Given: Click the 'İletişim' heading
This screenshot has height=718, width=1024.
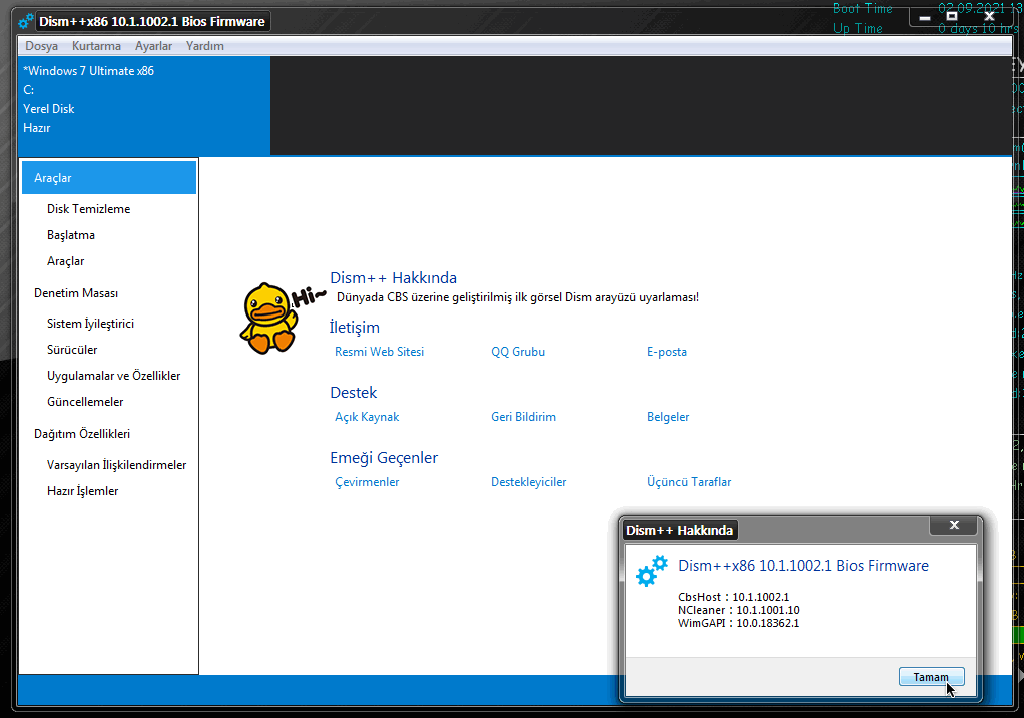Looking at the screenshot, I should click(355, 327).
